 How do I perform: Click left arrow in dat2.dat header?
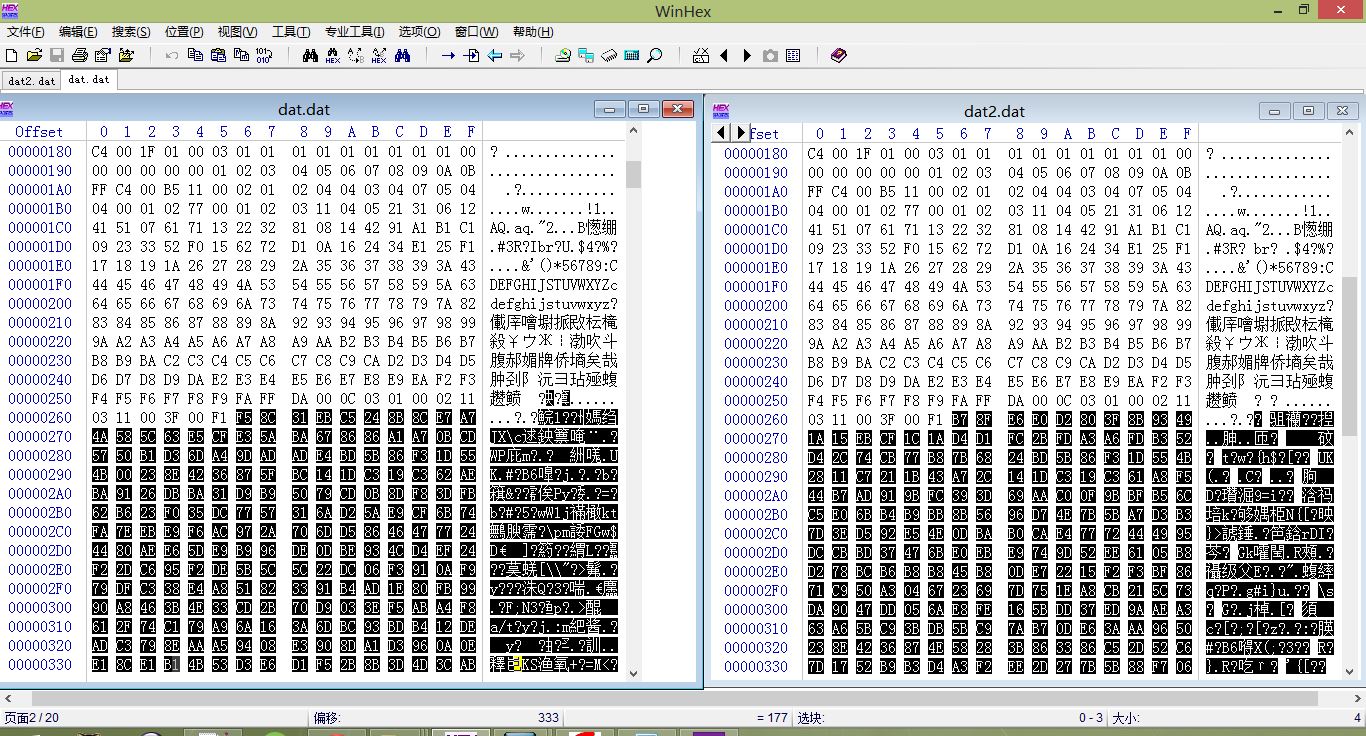(x=721, y=132)
